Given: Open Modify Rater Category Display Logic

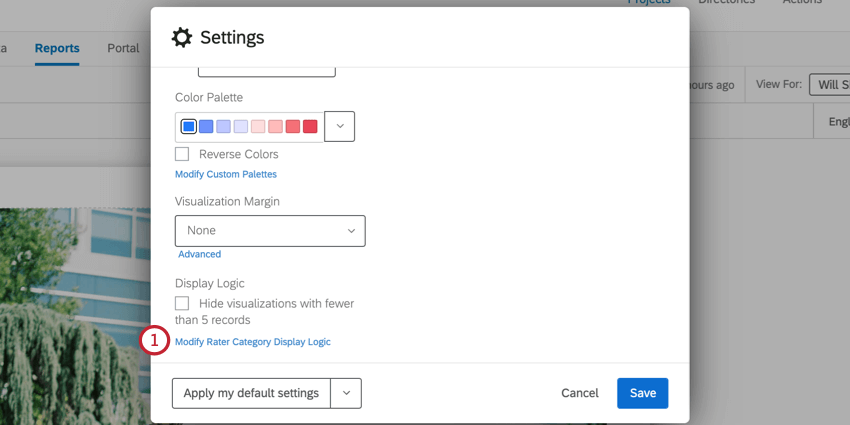Looking at the screenshot, I should (252, 342).
